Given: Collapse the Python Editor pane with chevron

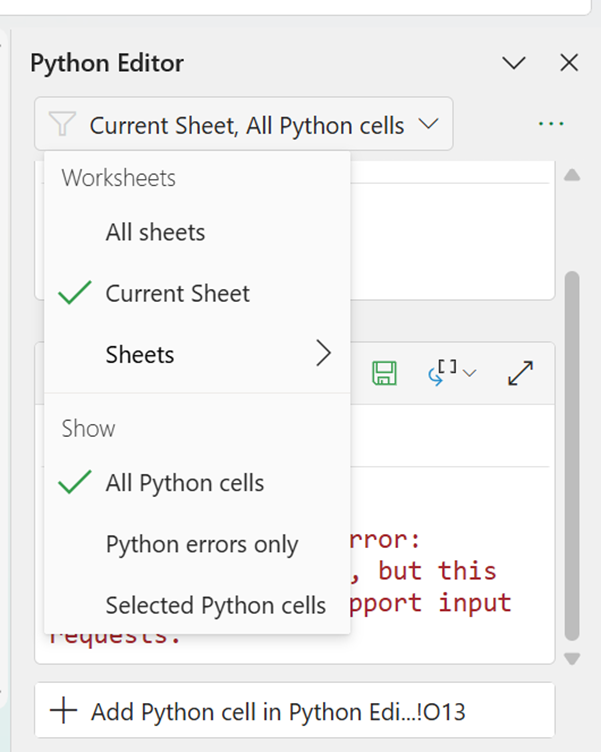Looking at the screenshot, I should point(514,63).
